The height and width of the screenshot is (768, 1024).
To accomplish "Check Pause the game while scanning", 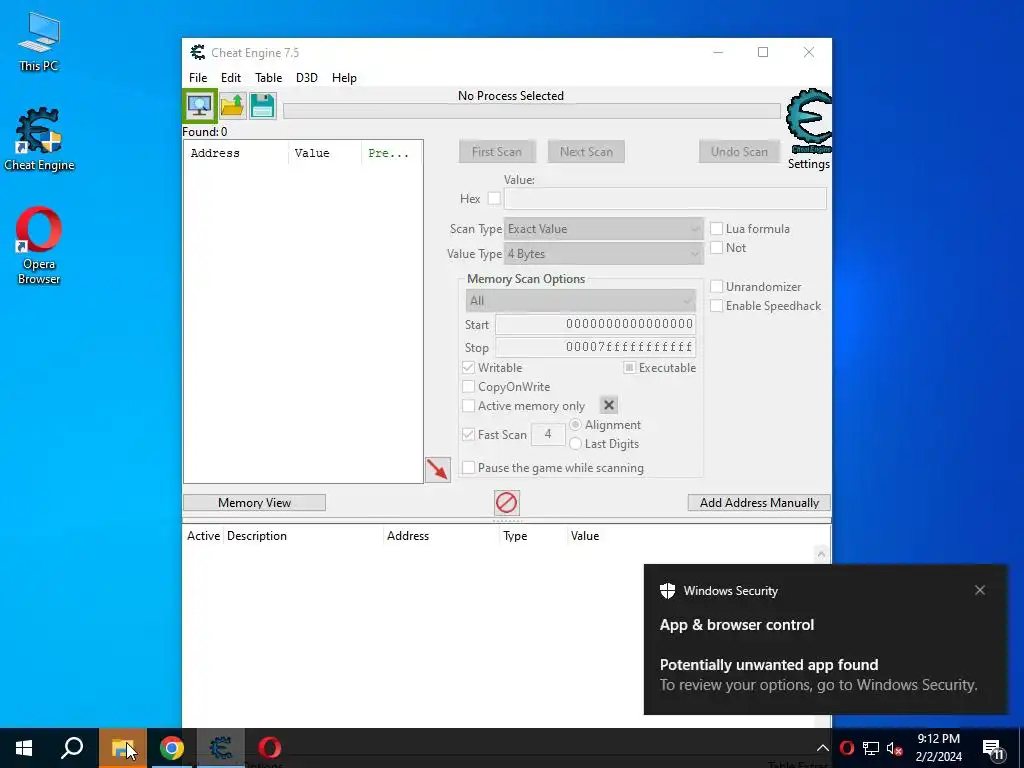I will tap(468, 468).
